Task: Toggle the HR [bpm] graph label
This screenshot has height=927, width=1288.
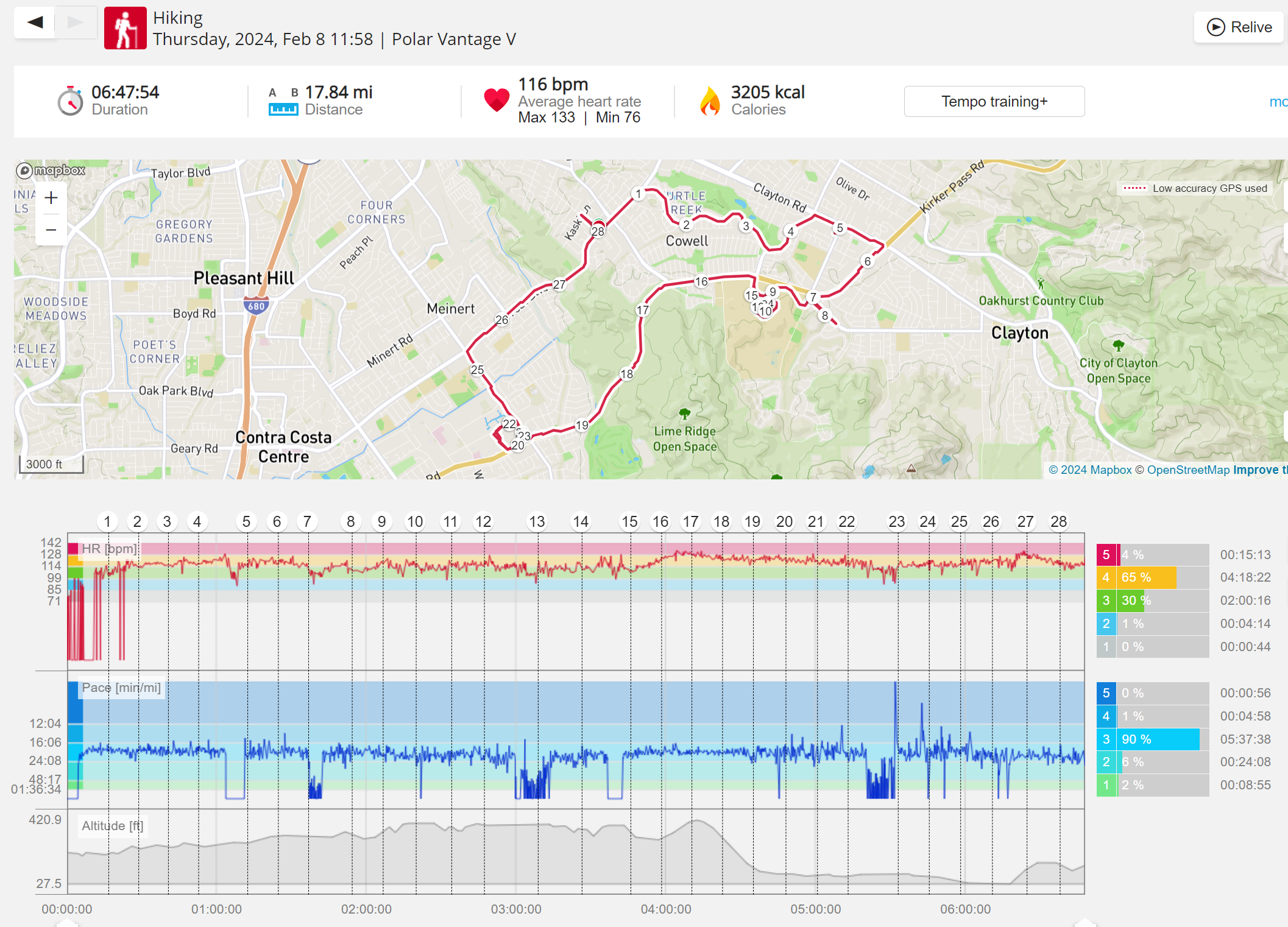Action: 110,549
